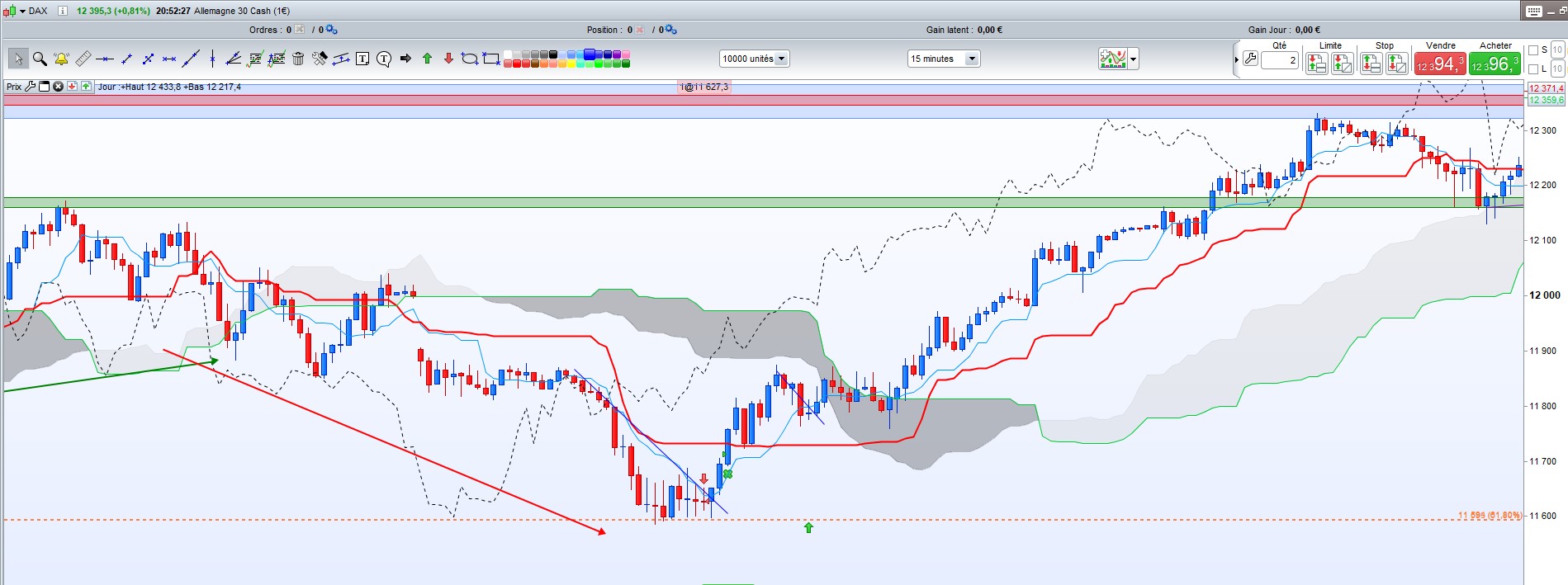Screen dimensions: 1568x585
Task: Select the cursor pointer tool
Action: point(18,59)
